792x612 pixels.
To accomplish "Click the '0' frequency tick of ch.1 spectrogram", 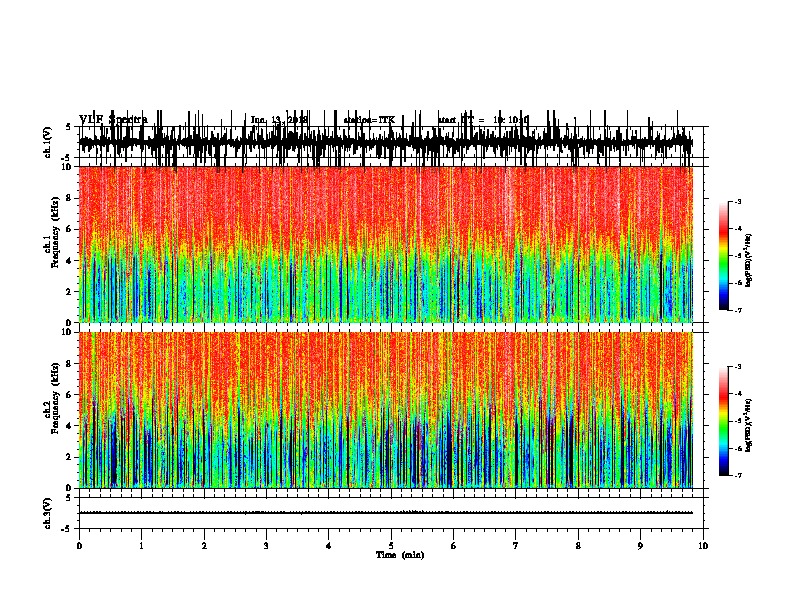I will point(70,322).
